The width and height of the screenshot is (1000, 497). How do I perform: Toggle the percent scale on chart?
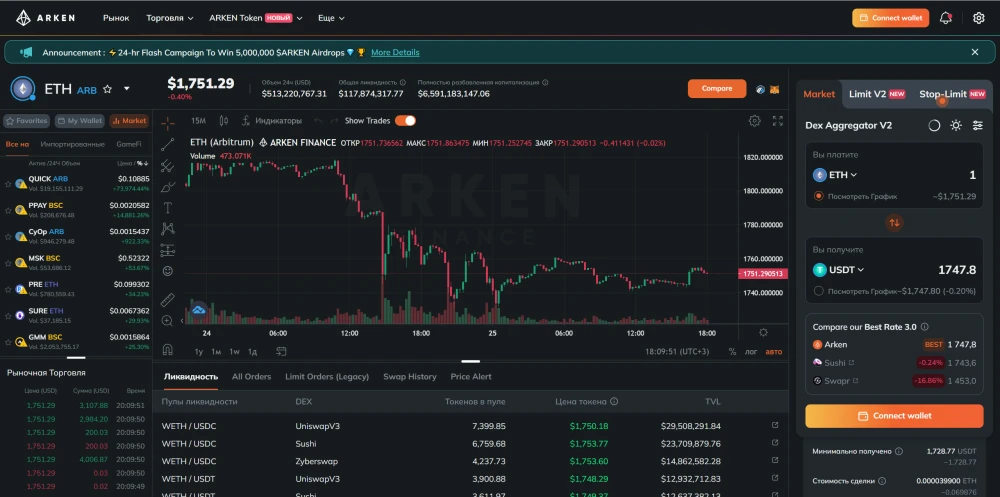coord(732,352)
